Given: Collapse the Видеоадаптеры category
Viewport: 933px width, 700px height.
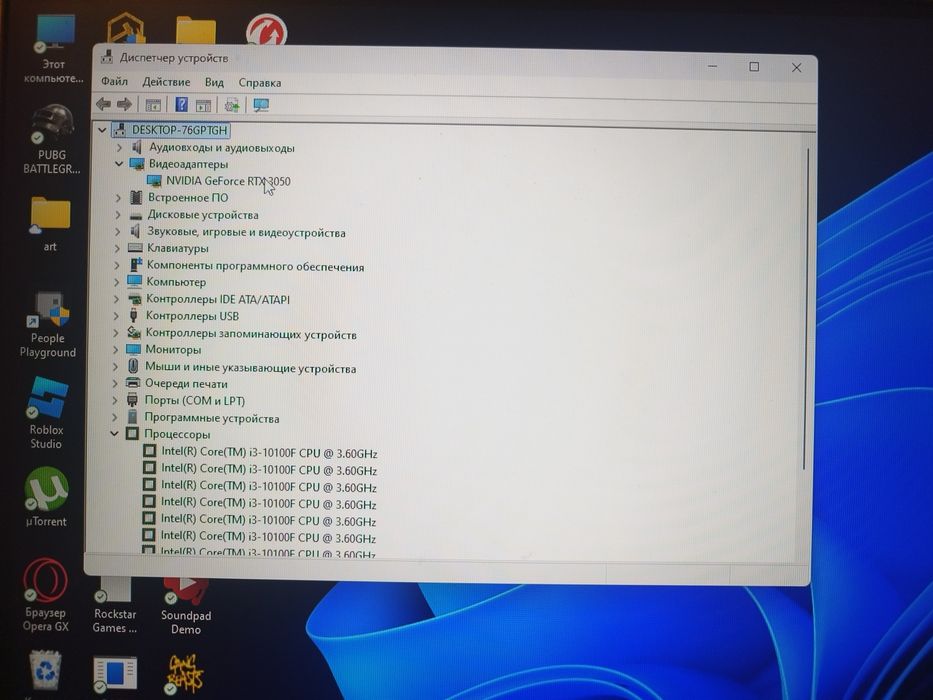Looking at the screenshot, I should [119, 164].
